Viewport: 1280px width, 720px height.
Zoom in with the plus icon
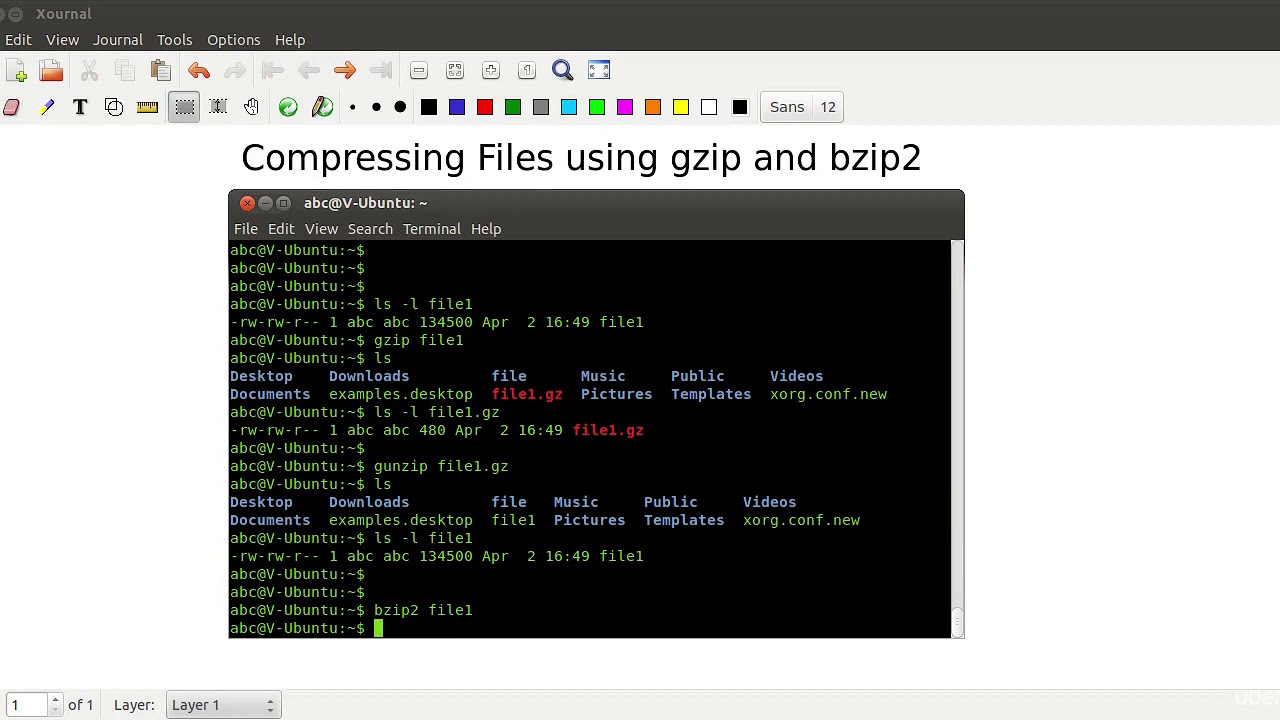(x=491, y=70)
